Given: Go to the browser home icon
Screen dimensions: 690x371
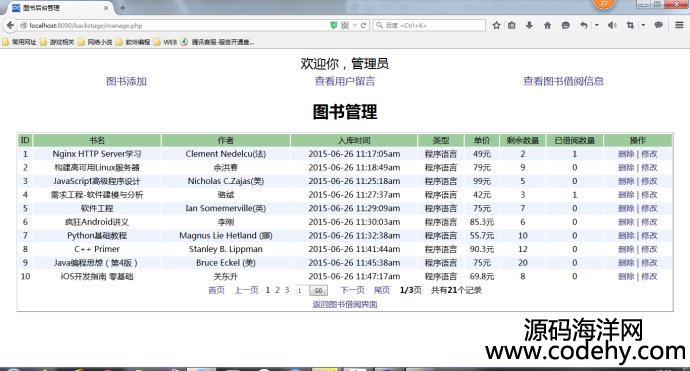Looking at the screenshot, I should 547,26.
